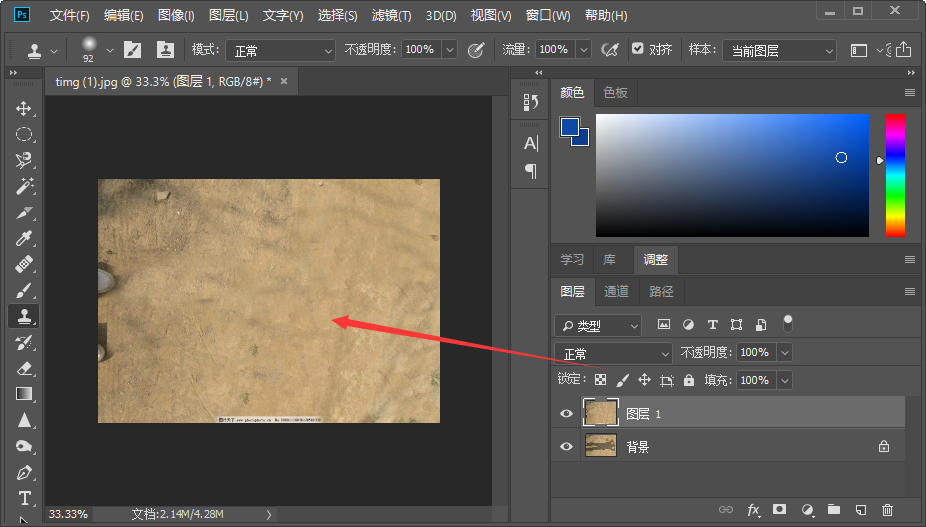Image resolution: width=926 pixels, height=527 pixels.
Task: Toggle visibility of 背景 layer
Action: click(566, 446)
